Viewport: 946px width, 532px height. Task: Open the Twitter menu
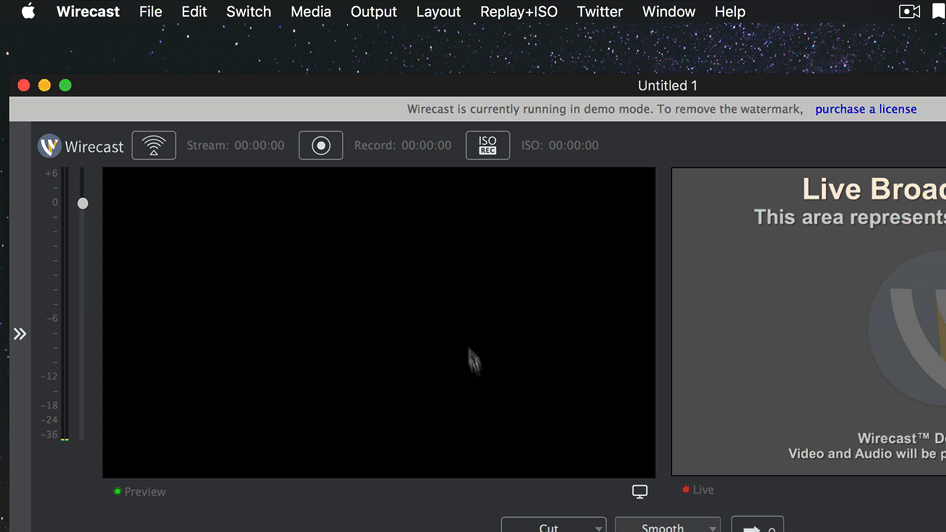click(x=600, y=11)
